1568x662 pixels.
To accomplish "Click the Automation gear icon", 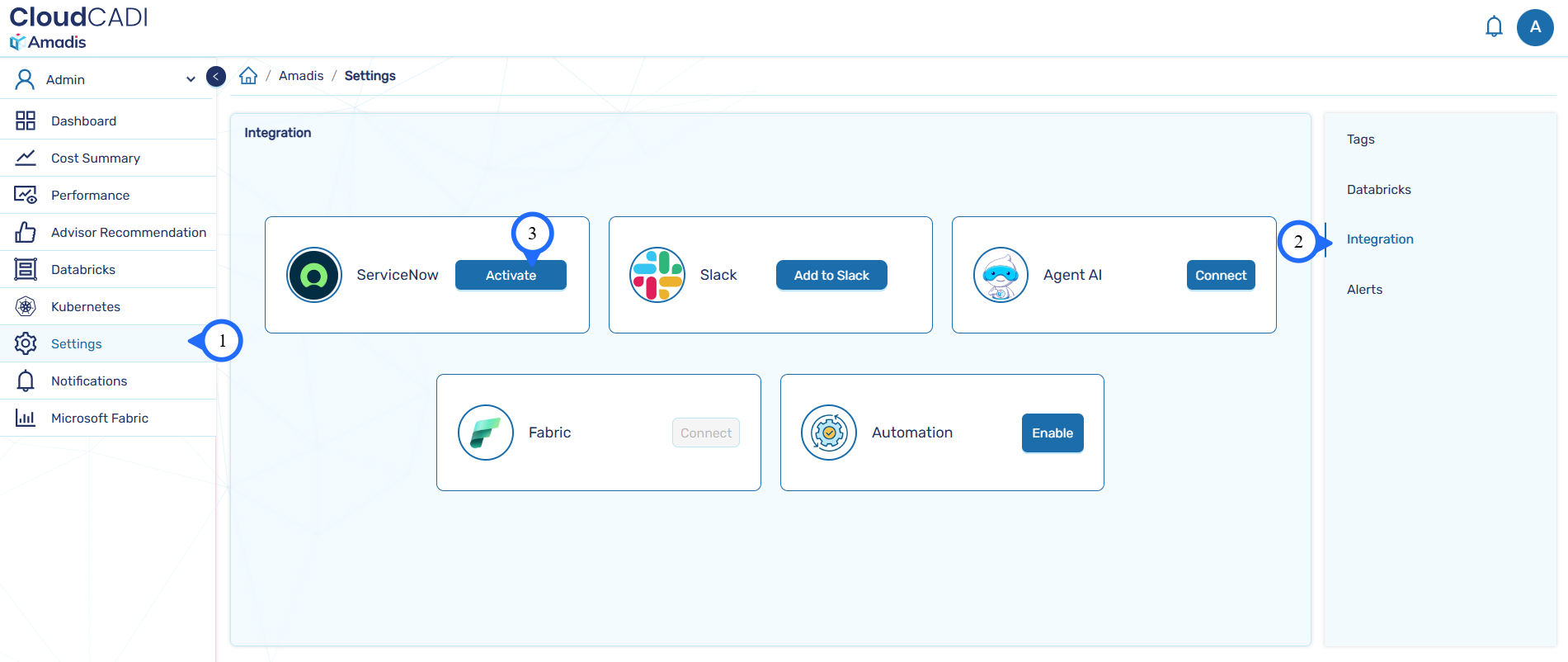I will point(828,433).
